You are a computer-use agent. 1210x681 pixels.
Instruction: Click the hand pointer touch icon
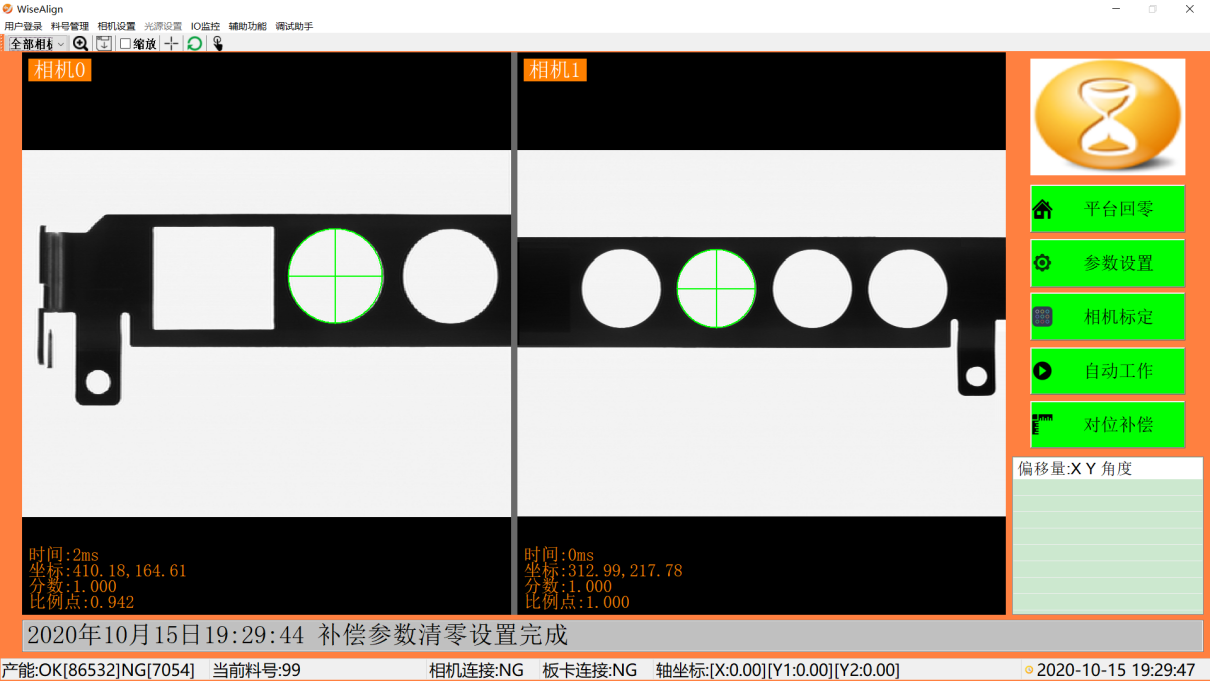point(217,43)
